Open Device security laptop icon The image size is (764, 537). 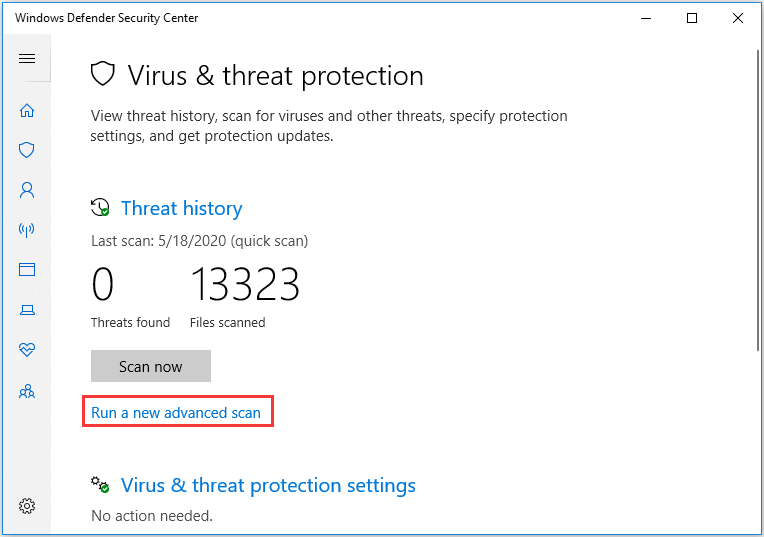point(27,310)
